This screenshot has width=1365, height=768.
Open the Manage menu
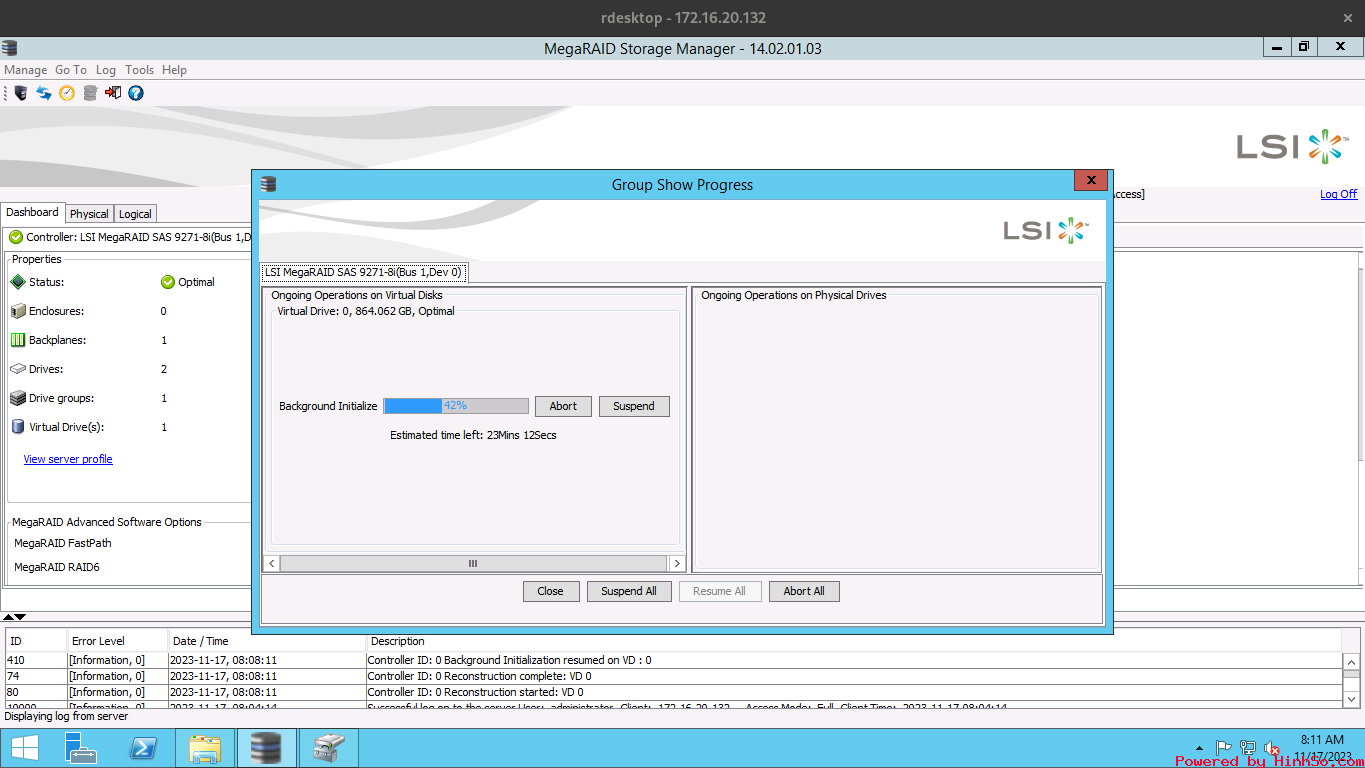point(25,70)
